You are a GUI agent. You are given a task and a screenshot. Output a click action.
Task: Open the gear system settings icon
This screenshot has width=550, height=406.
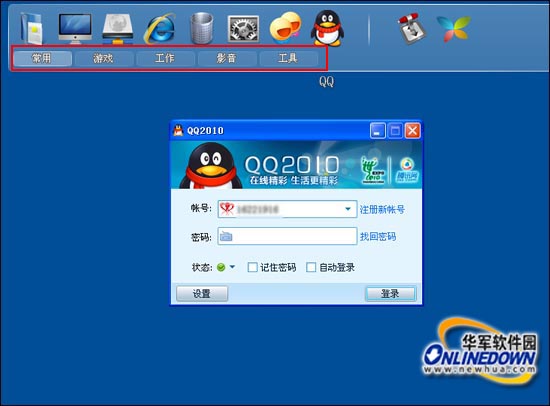coord(243,29)
